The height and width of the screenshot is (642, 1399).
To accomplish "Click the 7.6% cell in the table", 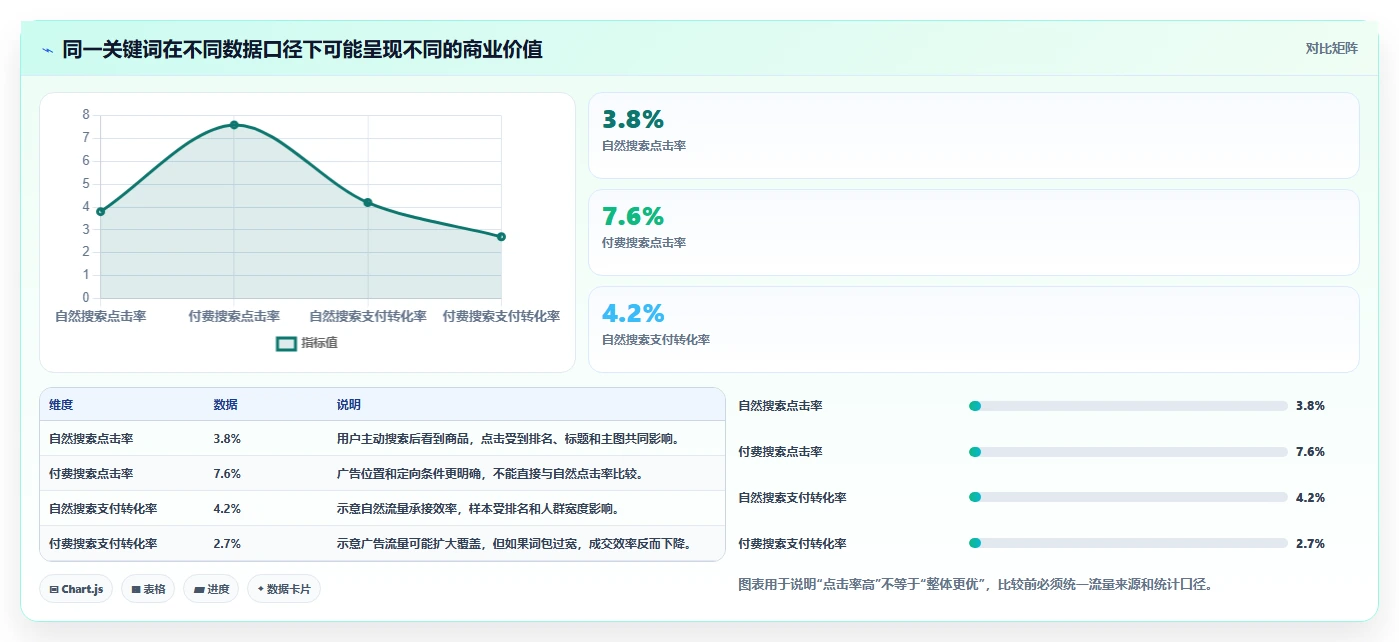I will 227,473.
